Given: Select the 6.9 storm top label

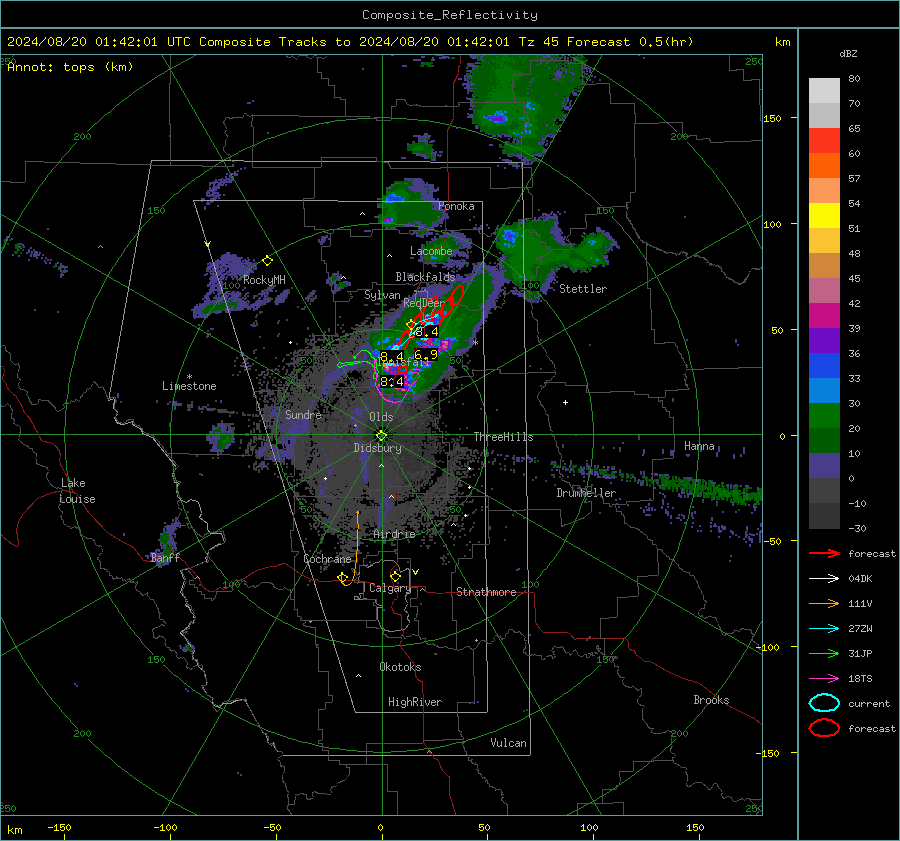Looking at the screenshot, I should tap(425, 355).
